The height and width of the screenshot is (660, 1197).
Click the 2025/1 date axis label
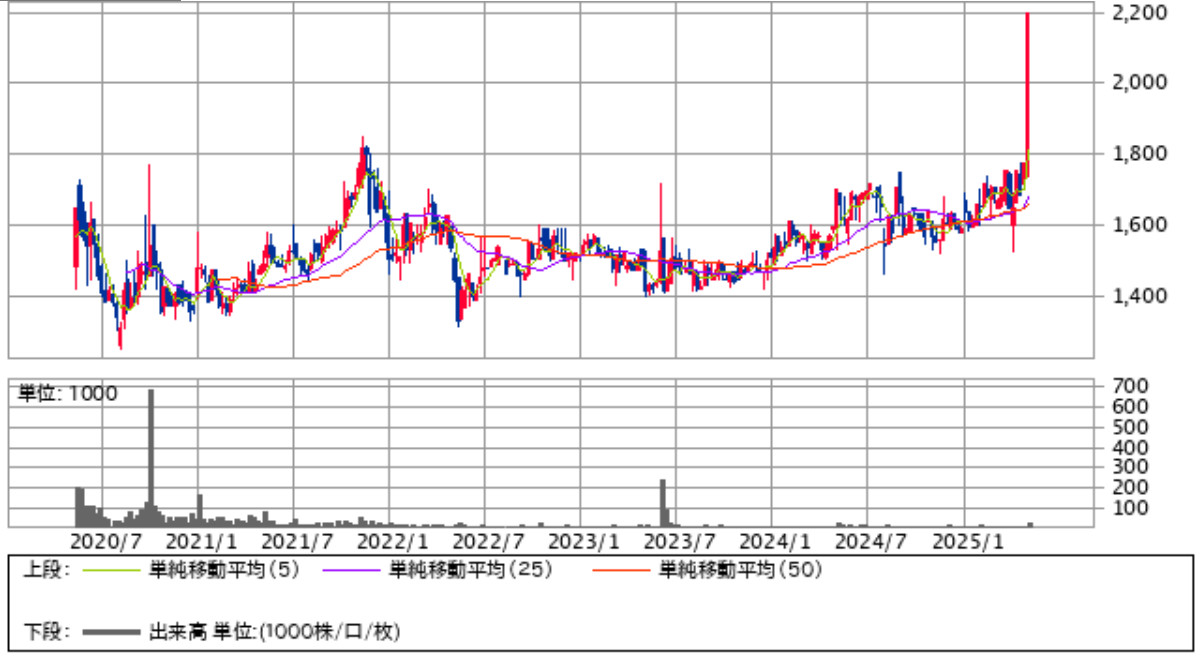(x=968, y=542)
